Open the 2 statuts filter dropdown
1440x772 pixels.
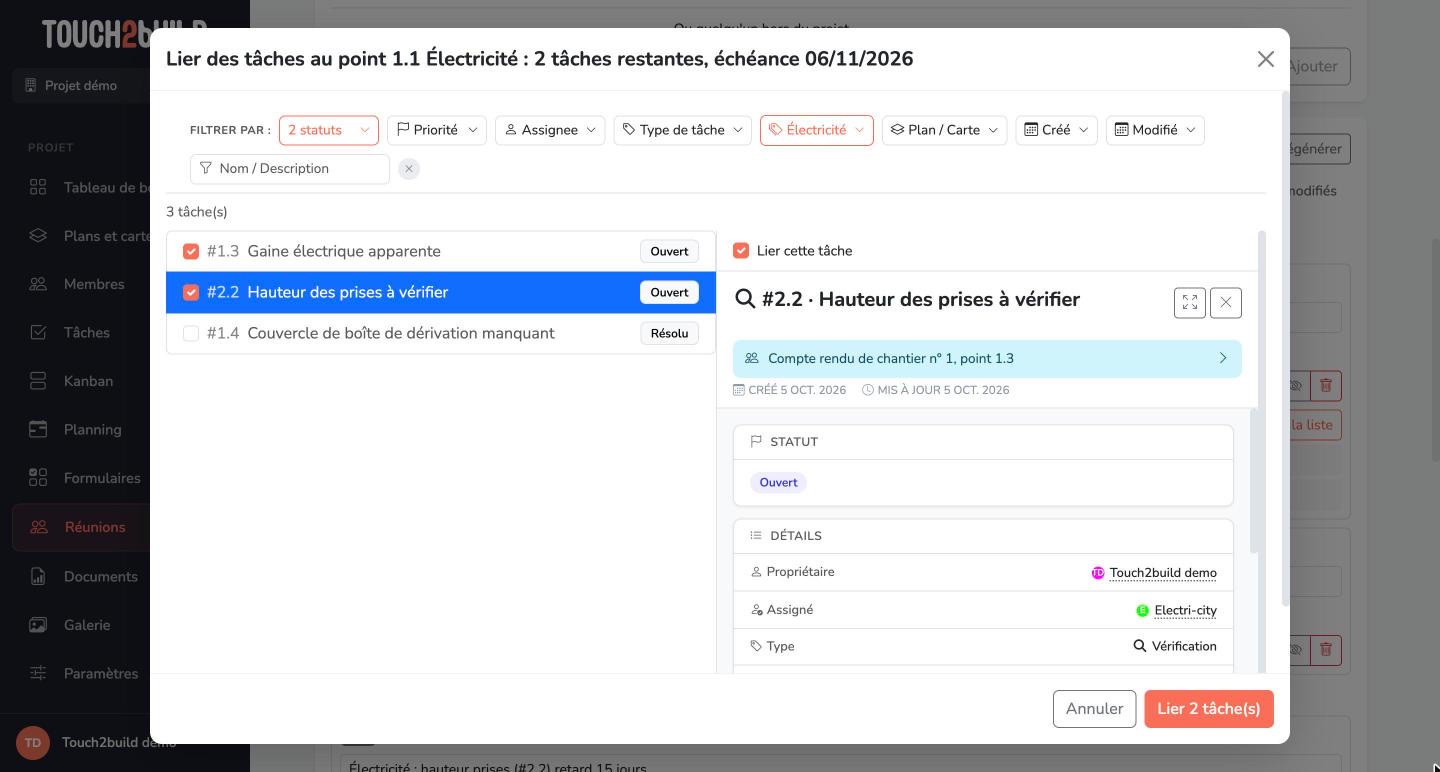click(x=329, y=130)
